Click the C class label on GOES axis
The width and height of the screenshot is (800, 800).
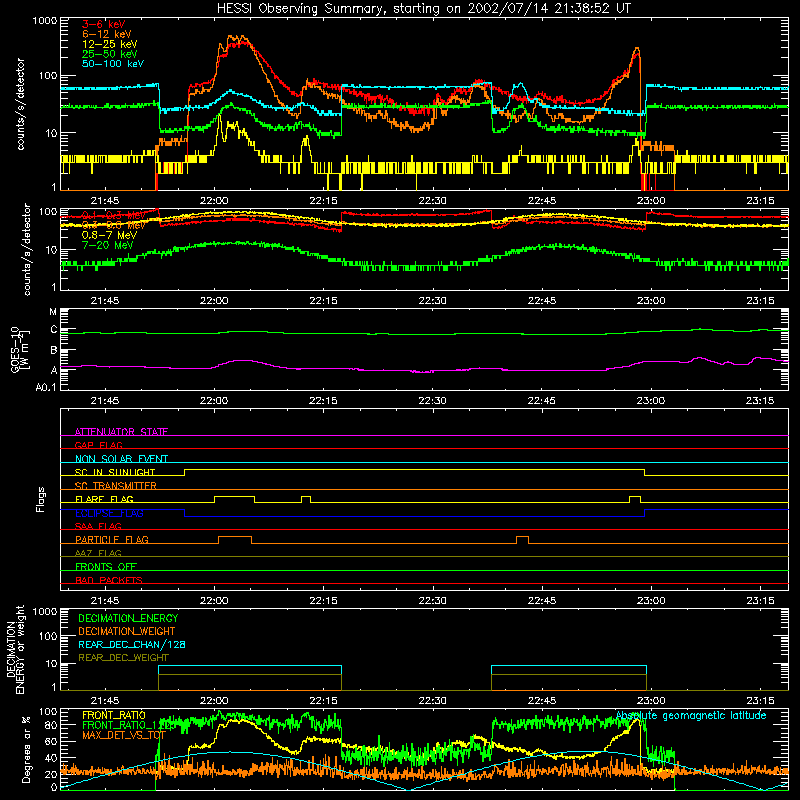pos(54,330)
